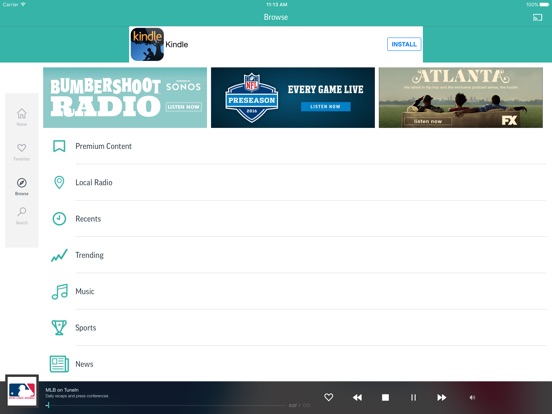Favorite the current station with heart
Viewport: 552px width, 414px height.
coord(328,397)
